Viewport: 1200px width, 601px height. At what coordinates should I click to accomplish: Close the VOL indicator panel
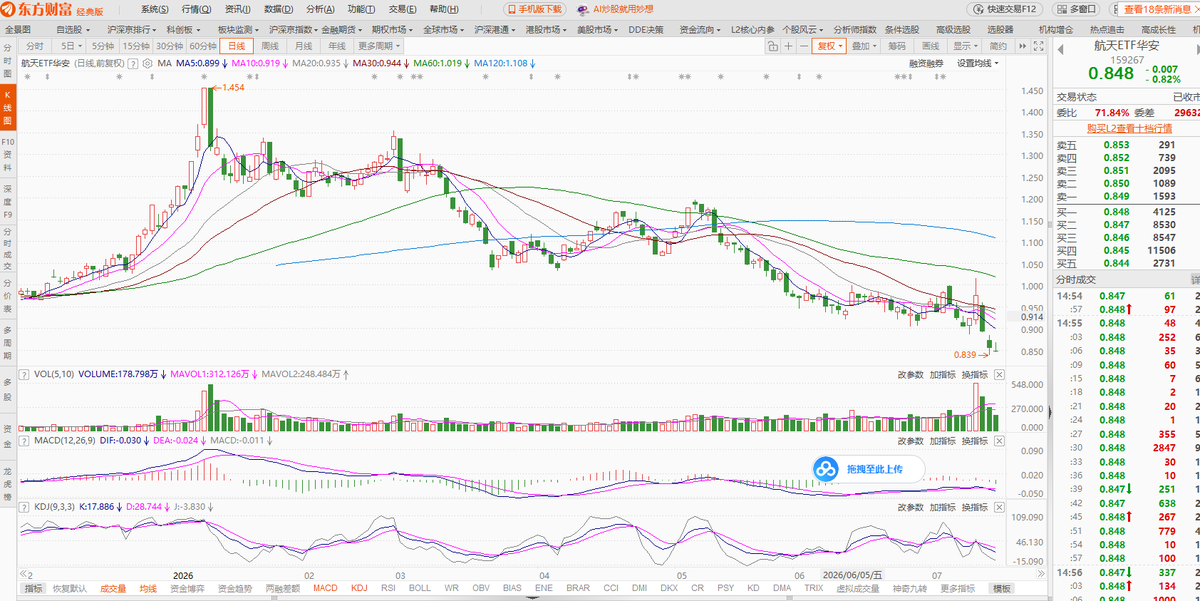click(998, 374)
